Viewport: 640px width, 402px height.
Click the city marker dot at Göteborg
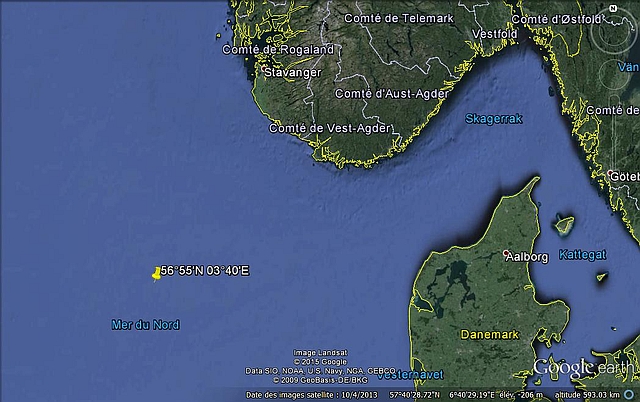(610, 173)
